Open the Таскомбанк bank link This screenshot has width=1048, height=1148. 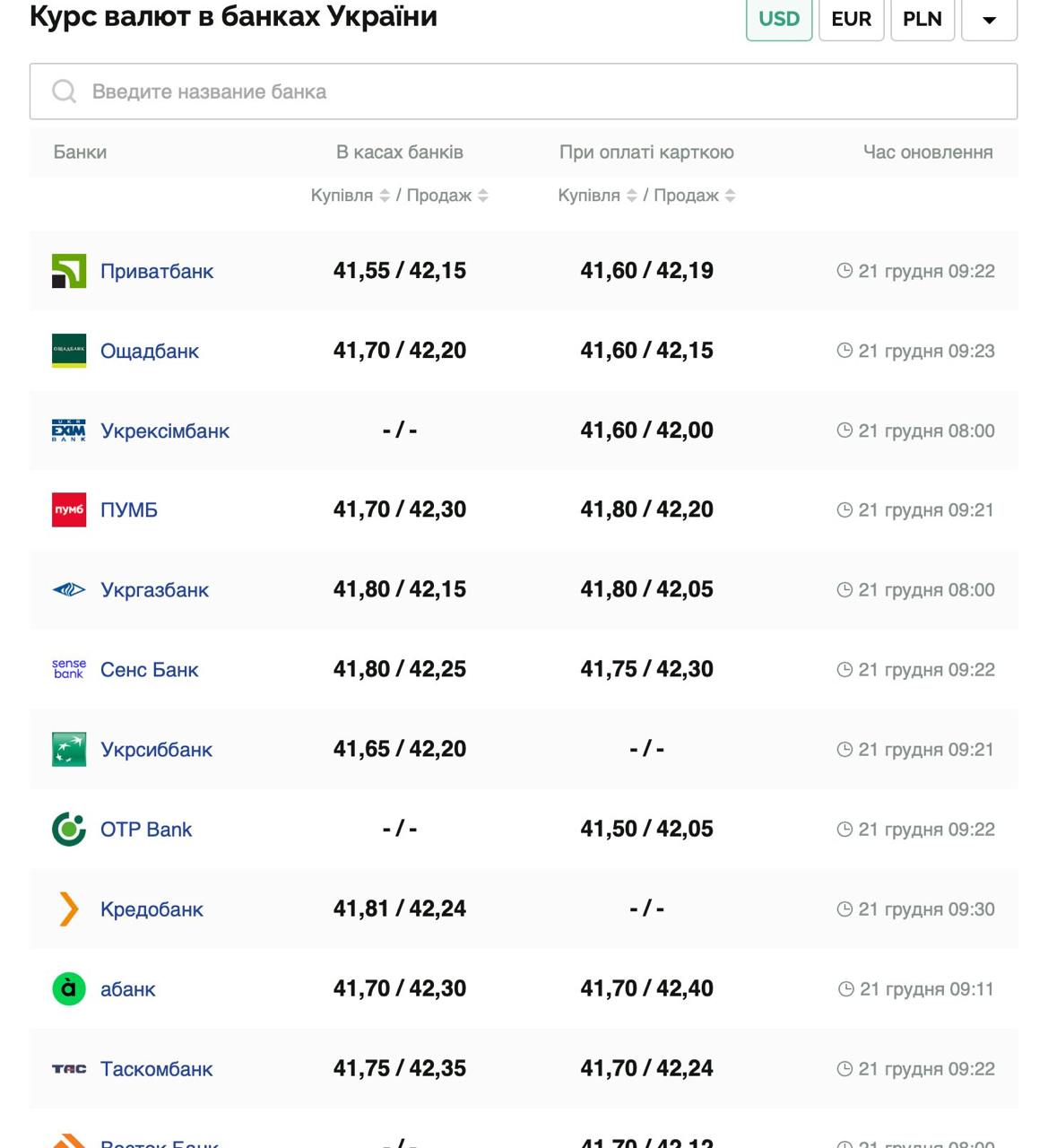pyautogui.click(x=156, y=1069)
